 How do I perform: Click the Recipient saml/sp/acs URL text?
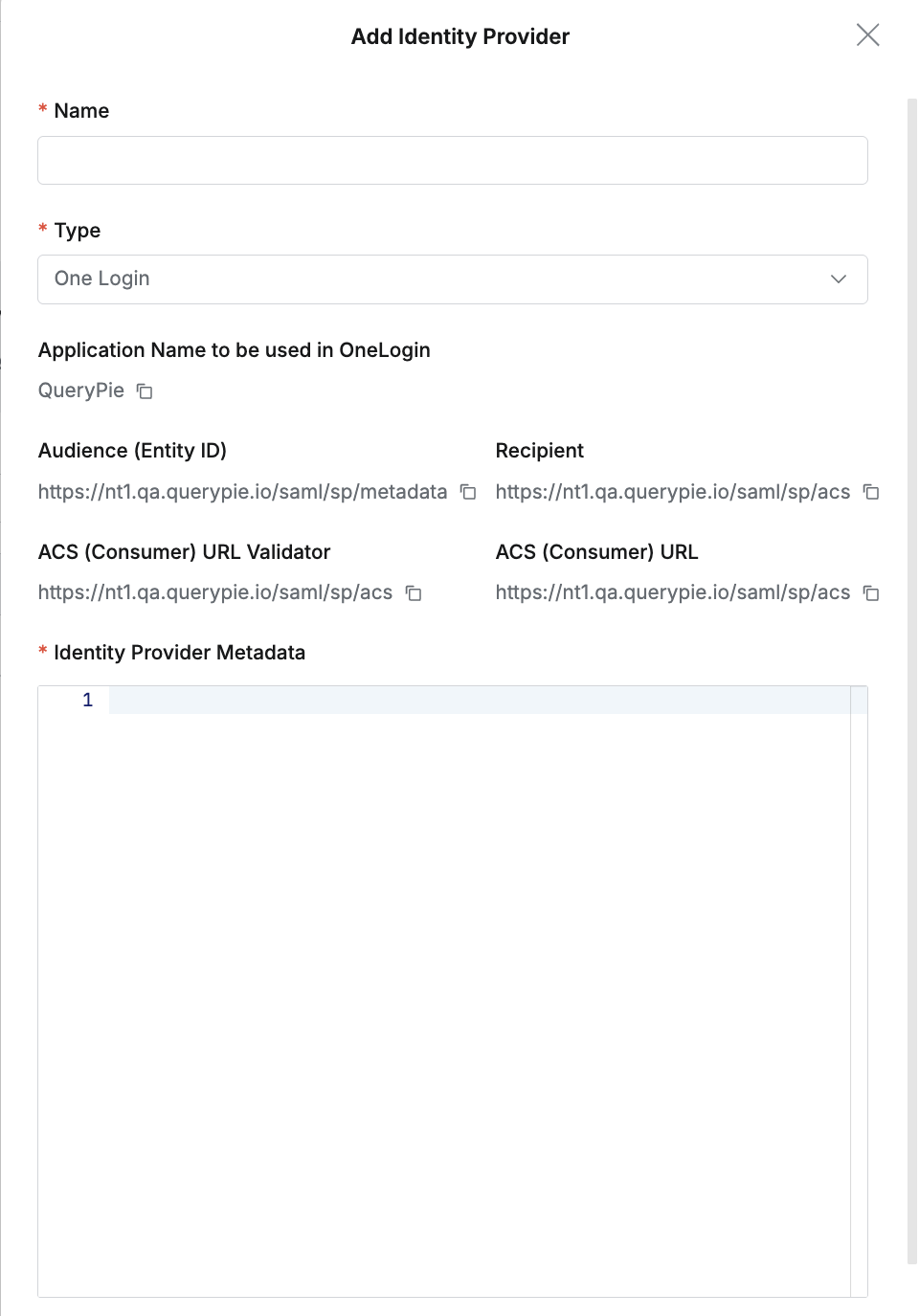coord(672,492)
